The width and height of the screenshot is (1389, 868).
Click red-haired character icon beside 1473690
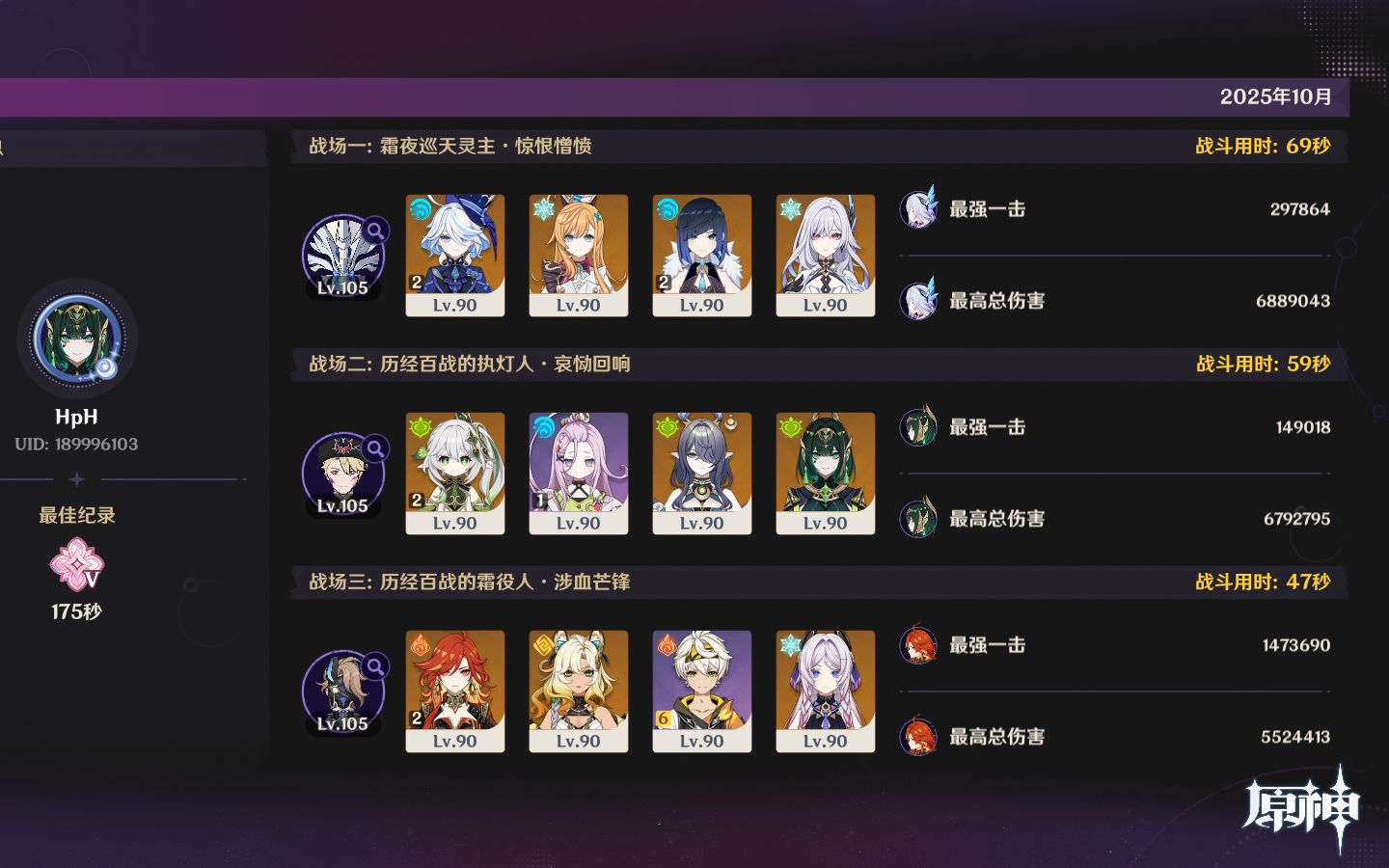click(x=918, y=644)
